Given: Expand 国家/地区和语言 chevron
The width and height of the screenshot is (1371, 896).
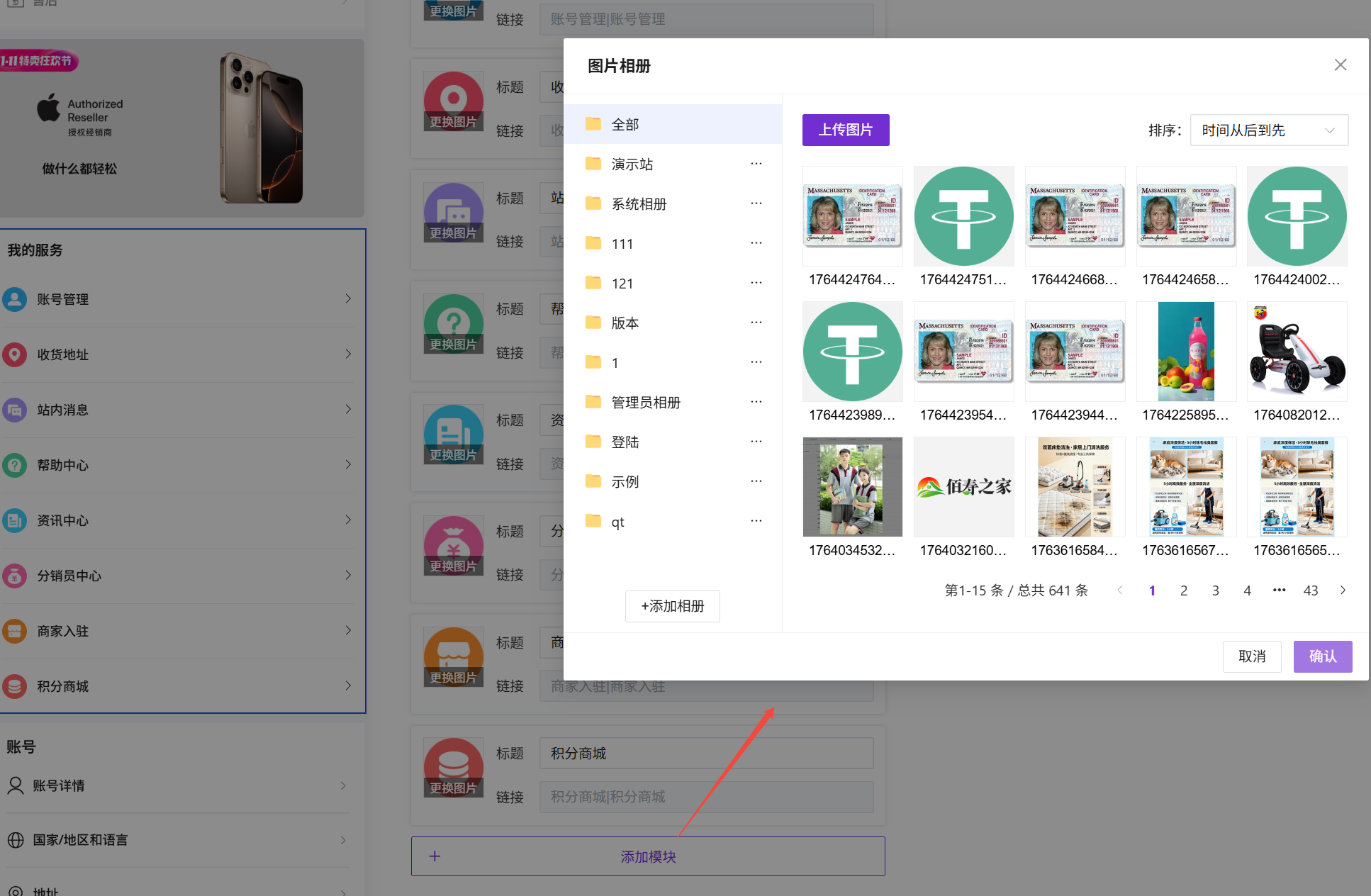Looking at the screenshot, I should point(343,840).
